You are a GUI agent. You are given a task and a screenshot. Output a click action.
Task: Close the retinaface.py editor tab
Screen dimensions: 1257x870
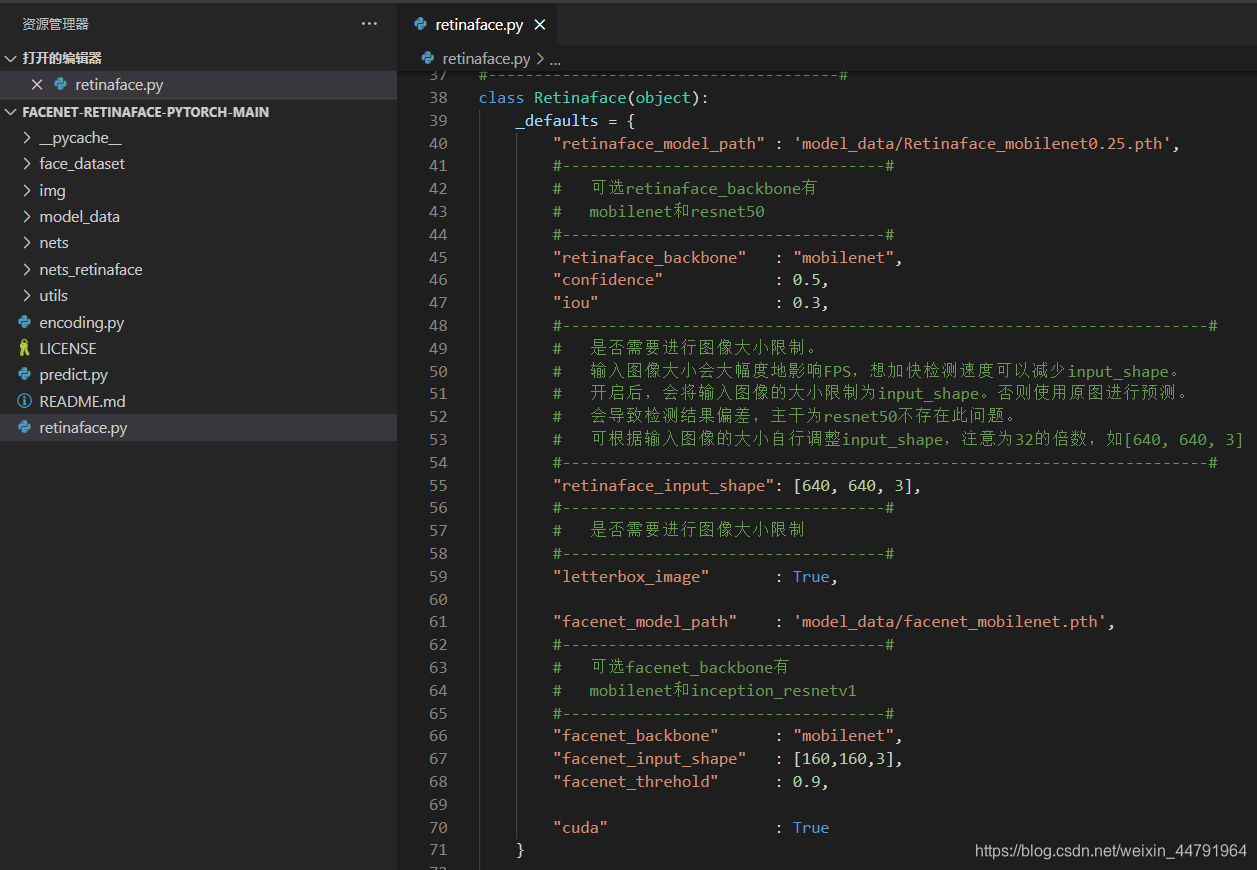point(540,25)
